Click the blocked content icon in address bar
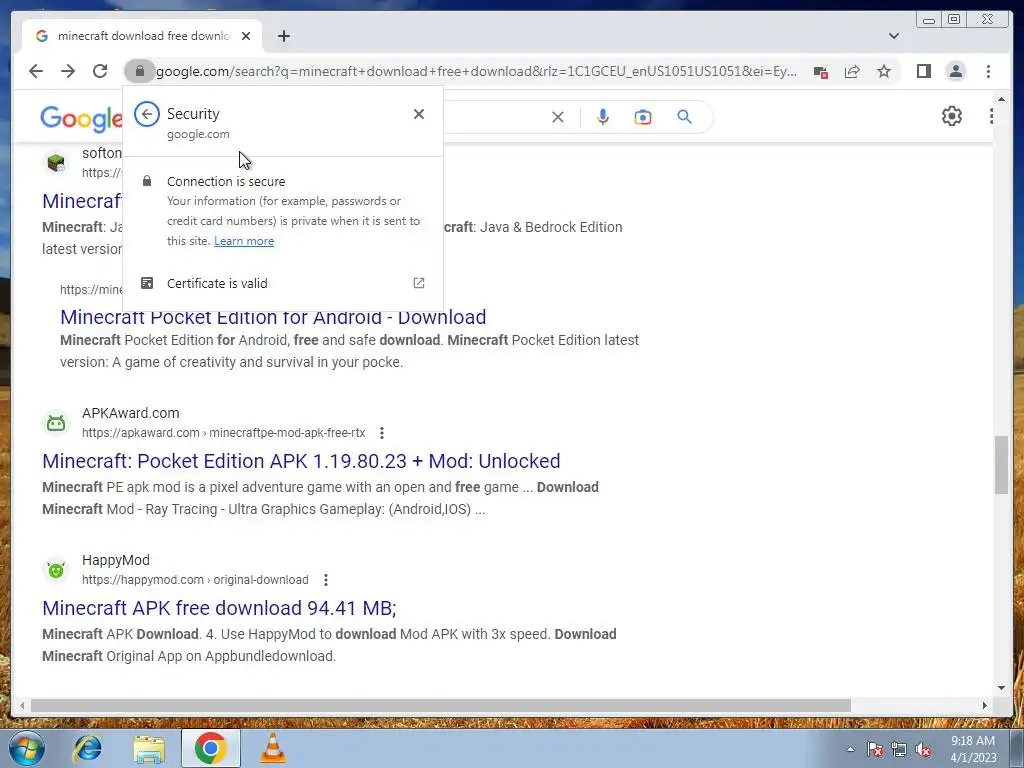This screenshot has width=1024, height=768. [x=821, y=72]
